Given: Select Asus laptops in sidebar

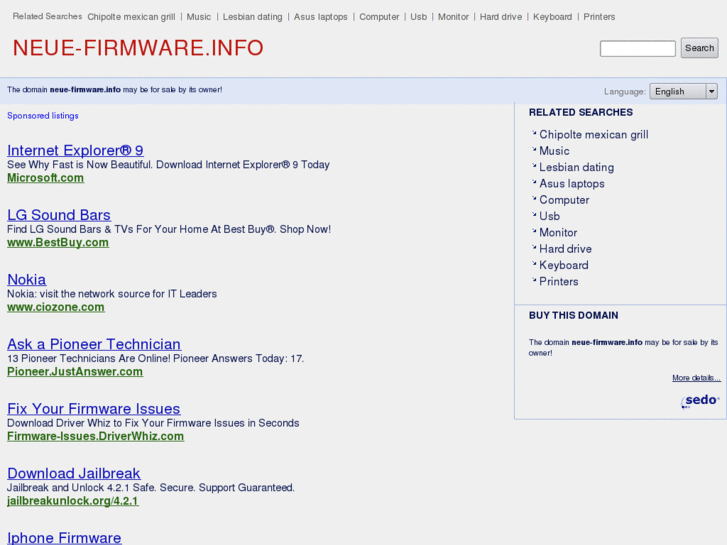Looking at the screenshot, I should tap(572, 184).
